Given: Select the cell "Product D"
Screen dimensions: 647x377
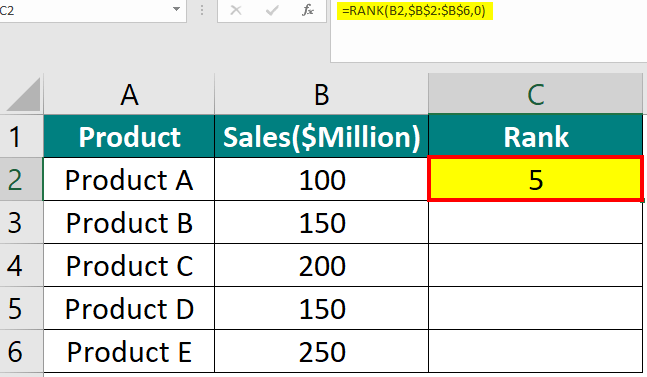Looking at the screenshot, I should [129, 309].
